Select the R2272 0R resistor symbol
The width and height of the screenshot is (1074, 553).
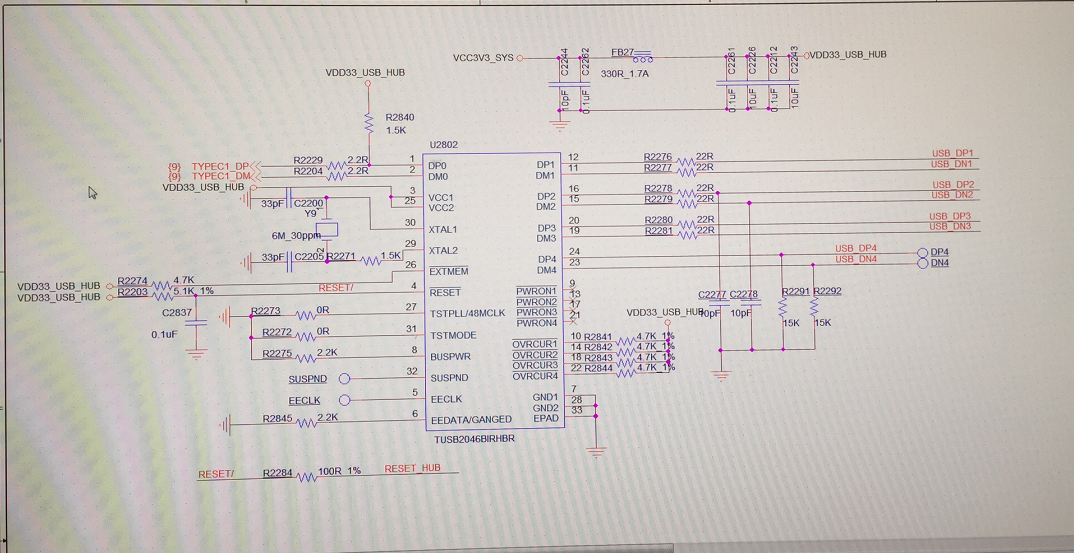tap(306, 337)
